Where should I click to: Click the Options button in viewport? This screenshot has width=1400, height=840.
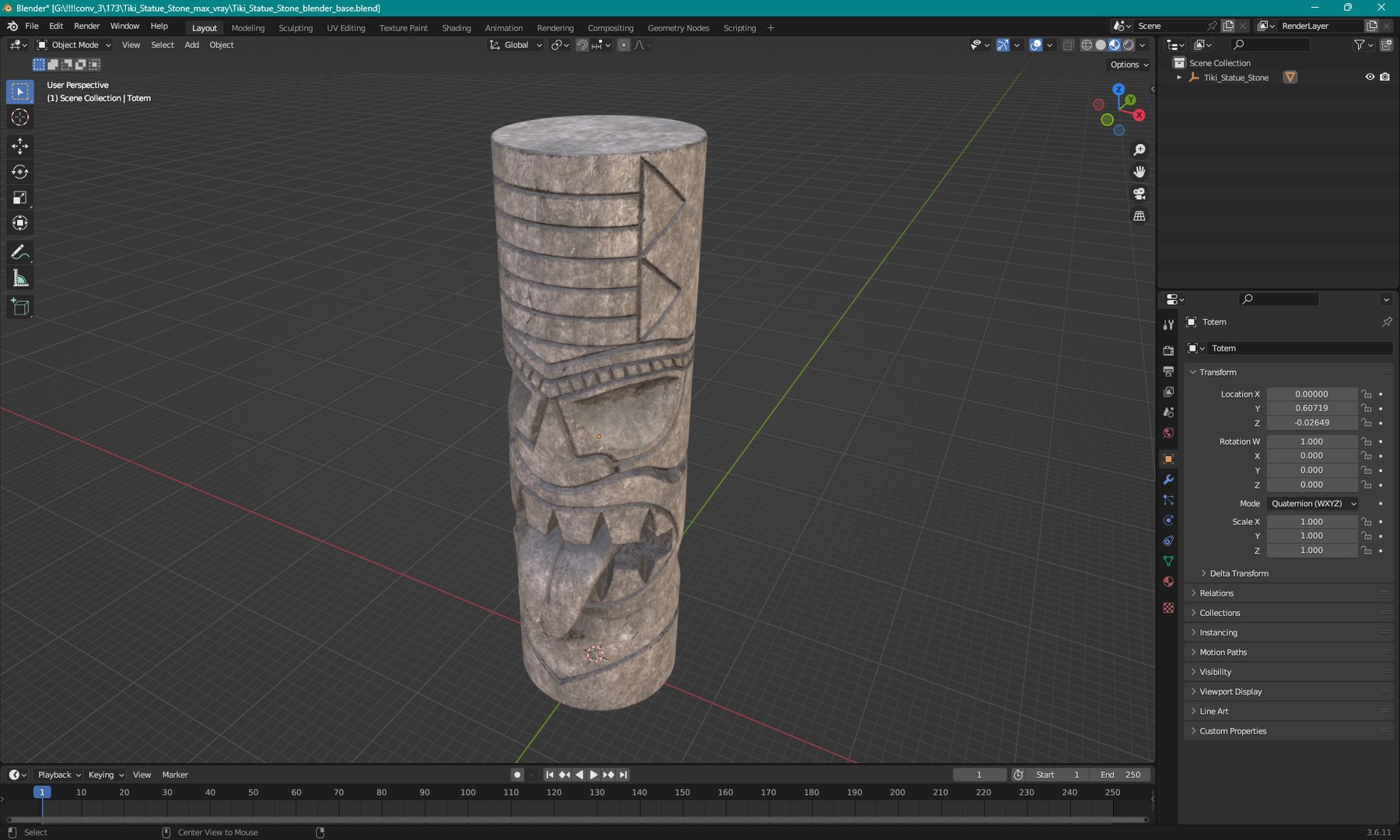1129,65
